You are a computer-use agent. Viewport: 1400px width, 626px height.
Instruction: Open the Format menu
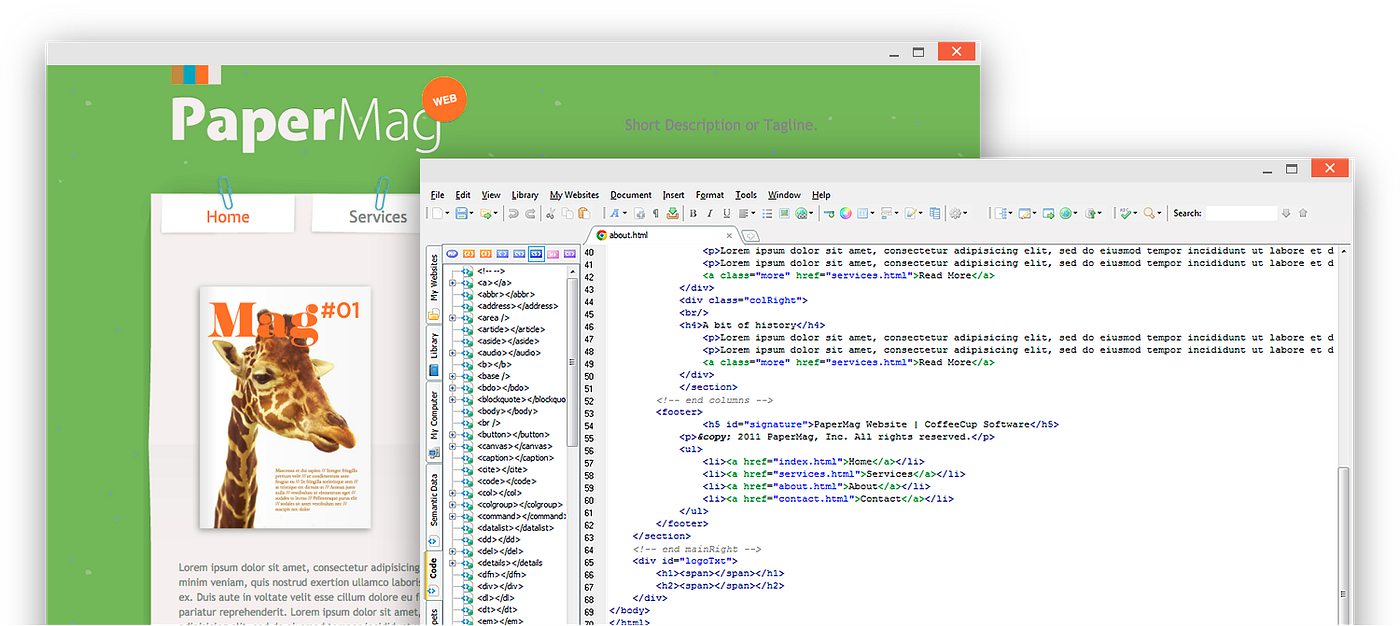pyautogui.click(x=710, y=195)
